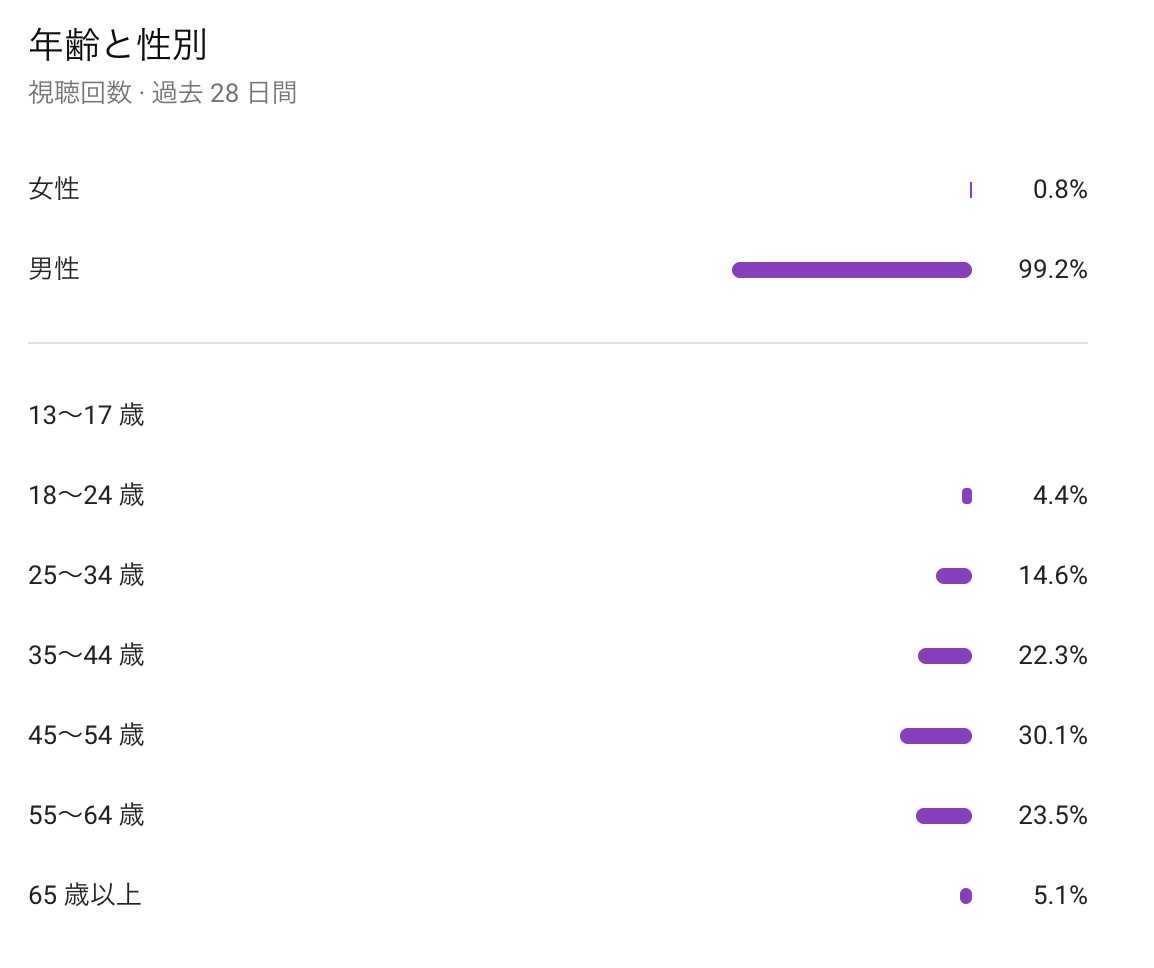Image resolution: width=1154 pixels, height=968 pixels.
Task: Select the 55〜64 歳 age label
Action: click(86, 815)
